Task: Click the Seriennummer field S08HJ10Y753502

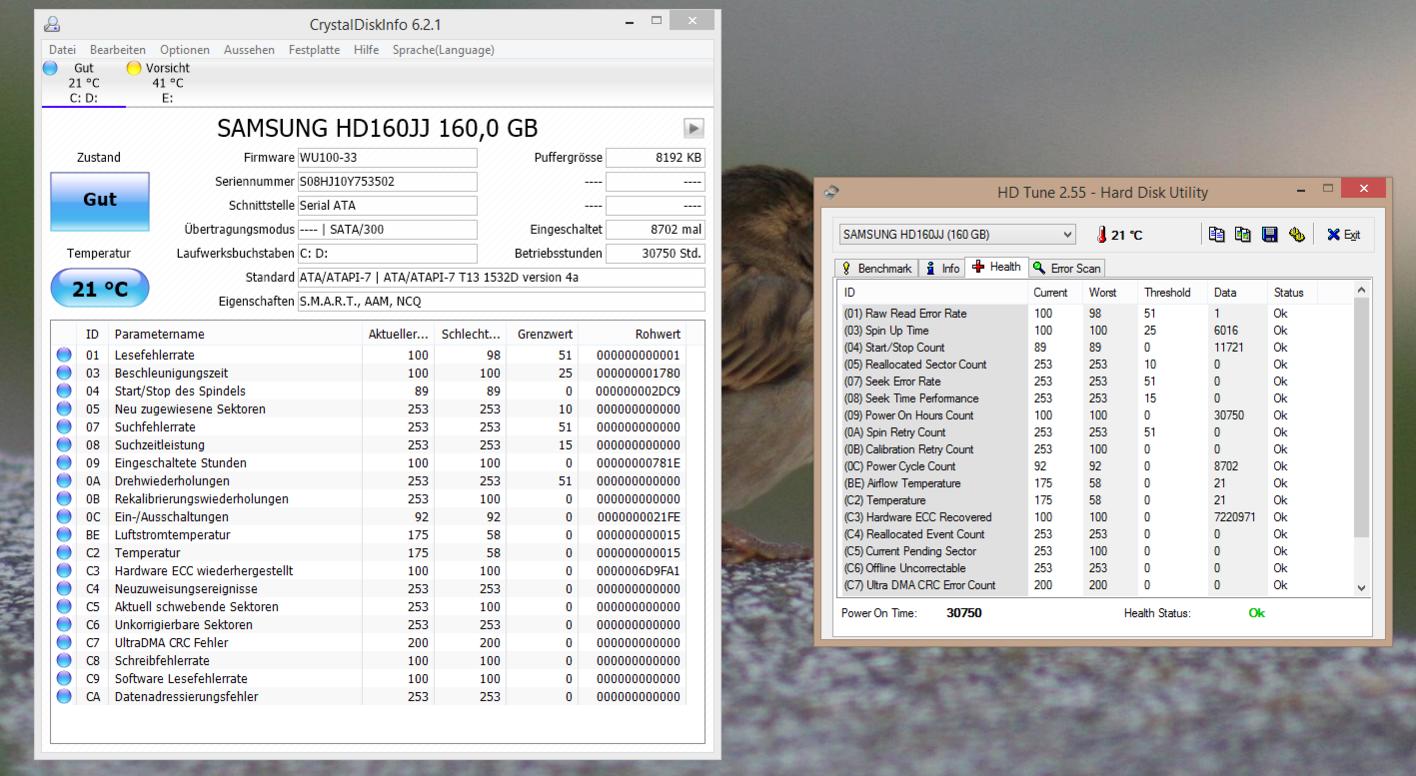Action: click(x=387, y=182)
